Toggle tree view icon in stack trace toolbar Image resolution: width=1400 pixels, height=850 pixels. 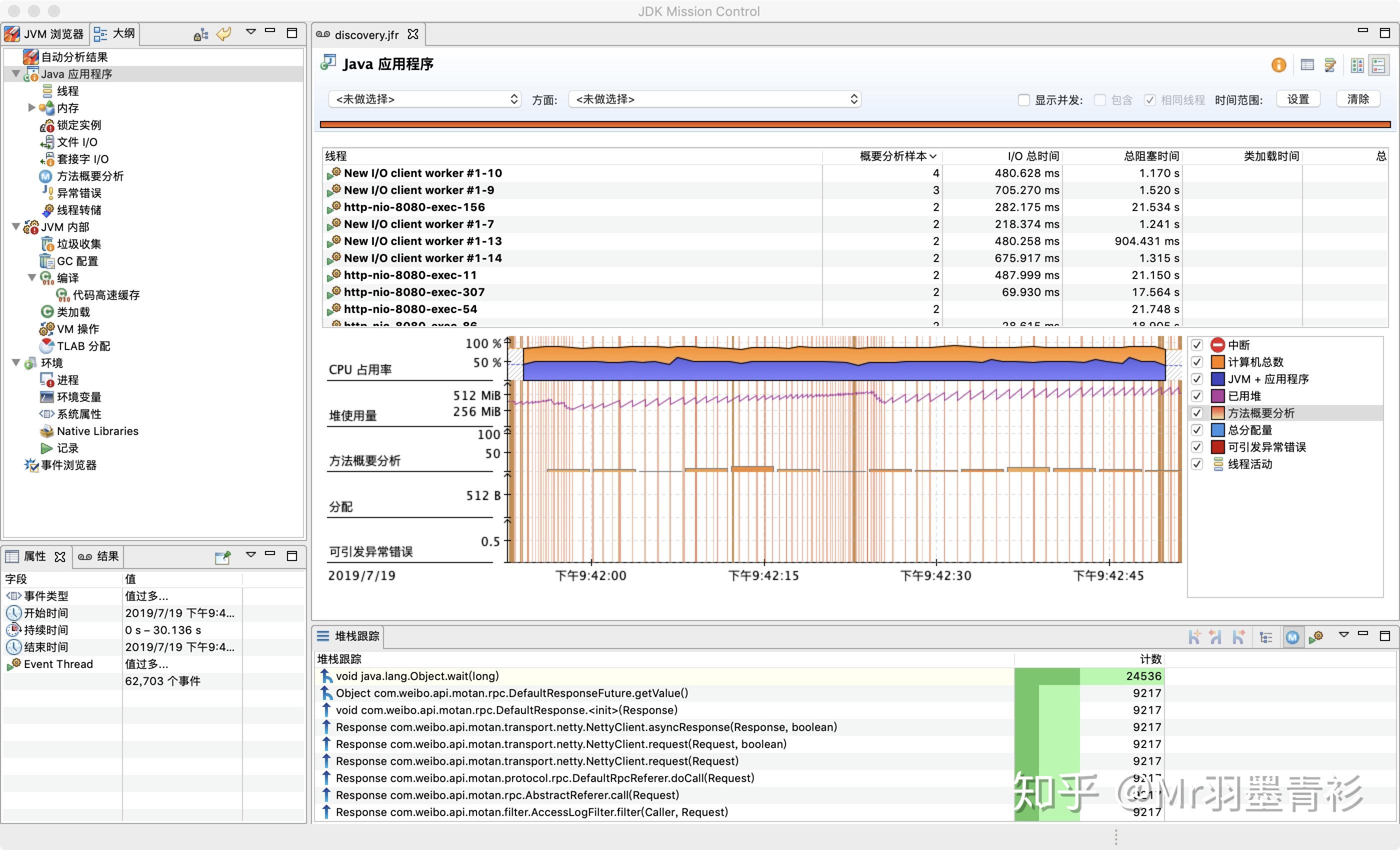[x=1265, y=637]
